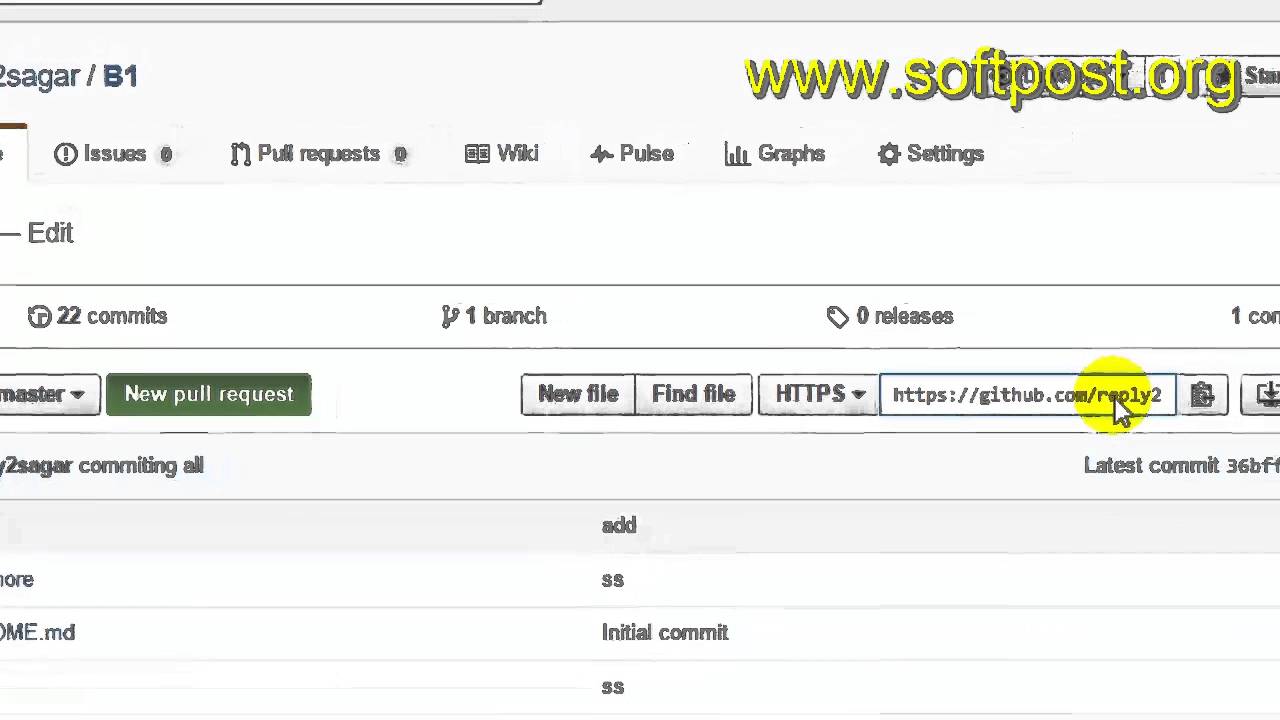Viewport: 1280px width, 720px height.
Task: Open the ss message in the row below Initial commit
Action: tap(613, 686)
